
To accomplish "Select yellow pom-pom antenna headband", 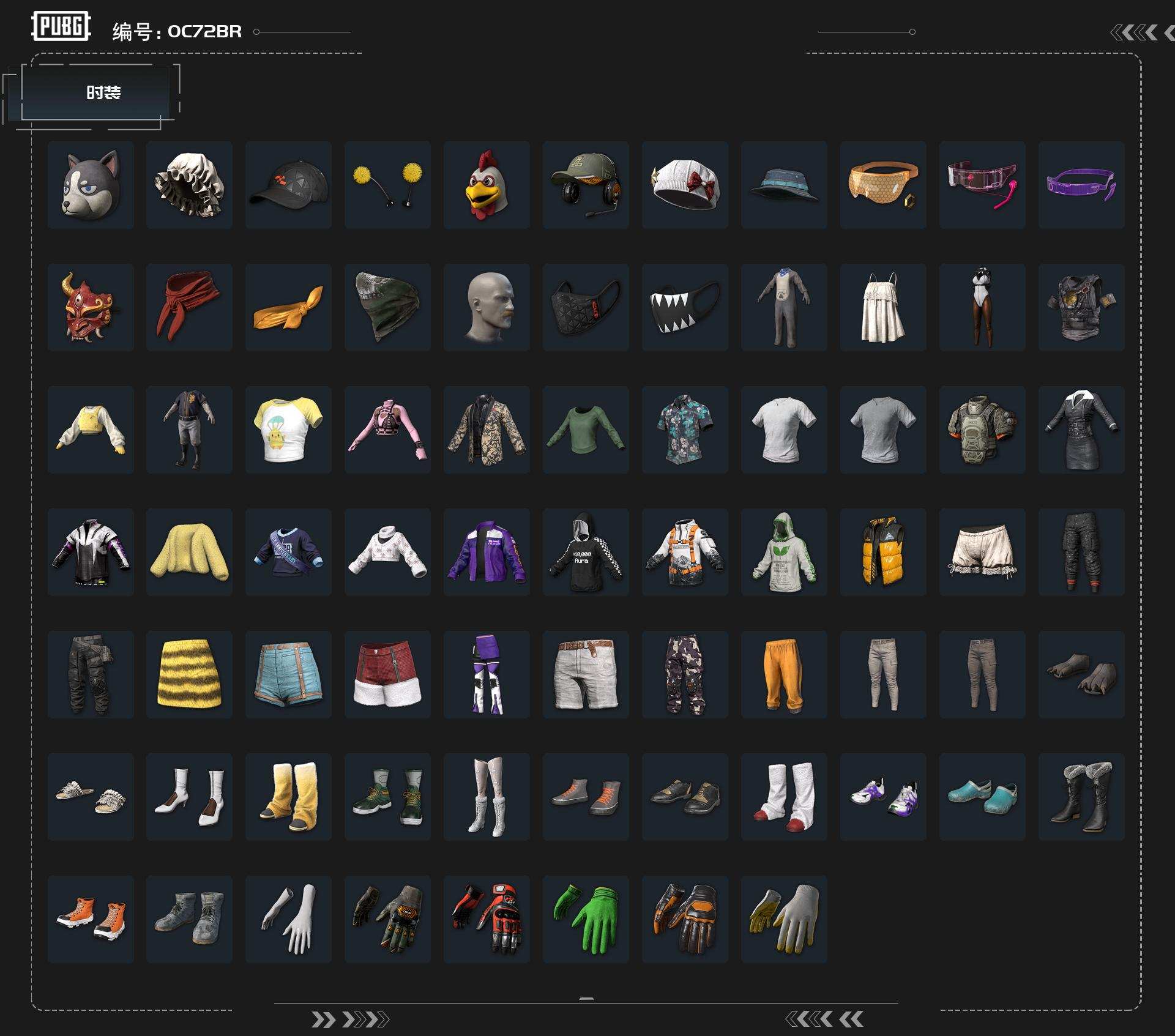I will tap(387, 185).
